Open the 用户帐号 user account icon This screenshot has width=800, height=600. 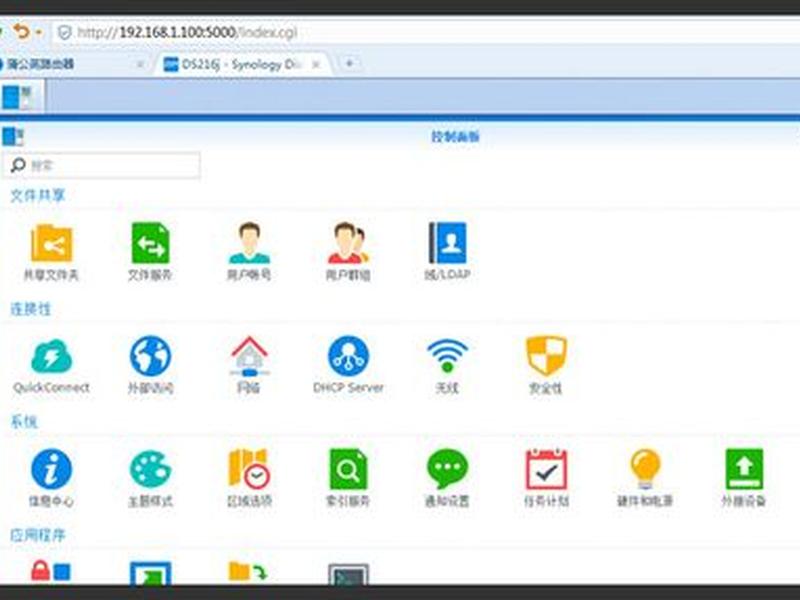(249, 243)
